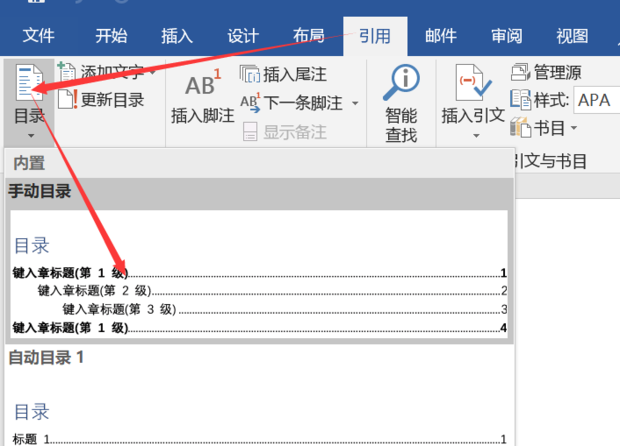Choose the 自动目录 1 option
Viewport: 620px width, 446px height.
[x=46, y=357]
